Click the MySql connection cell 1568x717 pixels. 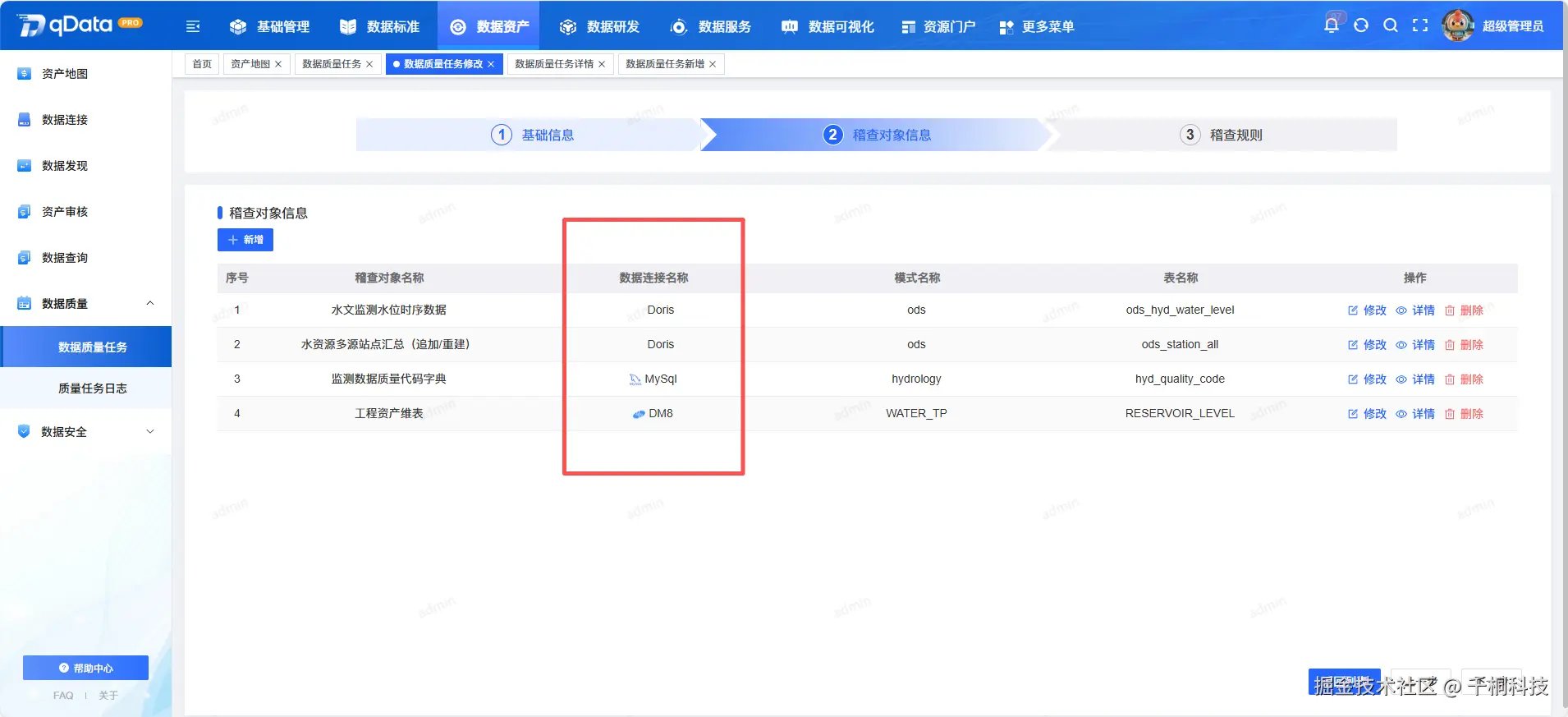(653, 379)
